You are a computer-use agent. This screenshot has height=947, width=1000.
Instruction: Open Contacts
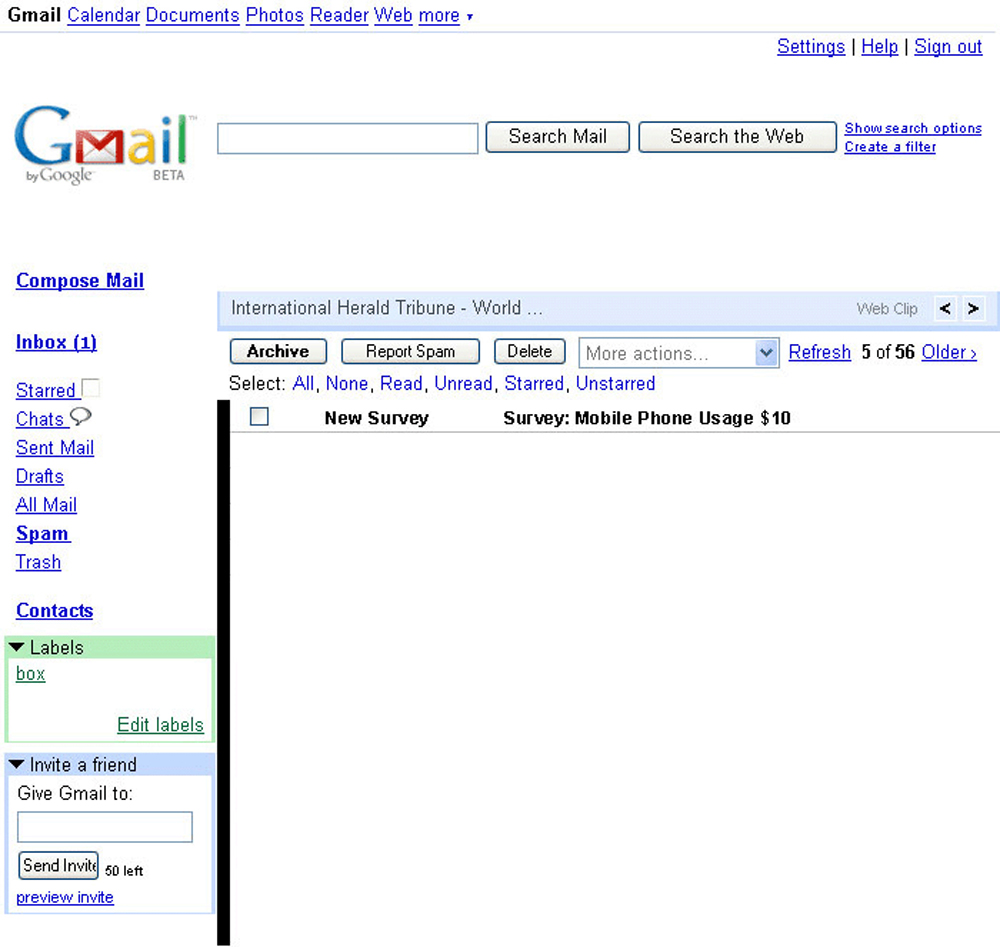(x=54, y=610)
